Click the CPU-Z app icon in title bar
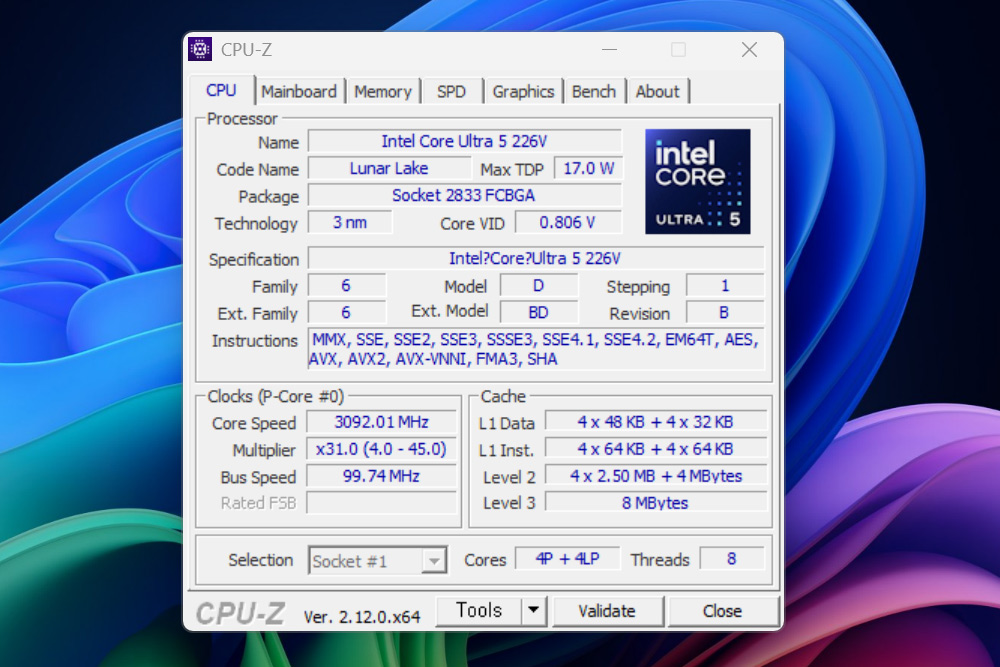Image resolution: width=1000 pixels, height=667 pixels. [x=200, y=50]
